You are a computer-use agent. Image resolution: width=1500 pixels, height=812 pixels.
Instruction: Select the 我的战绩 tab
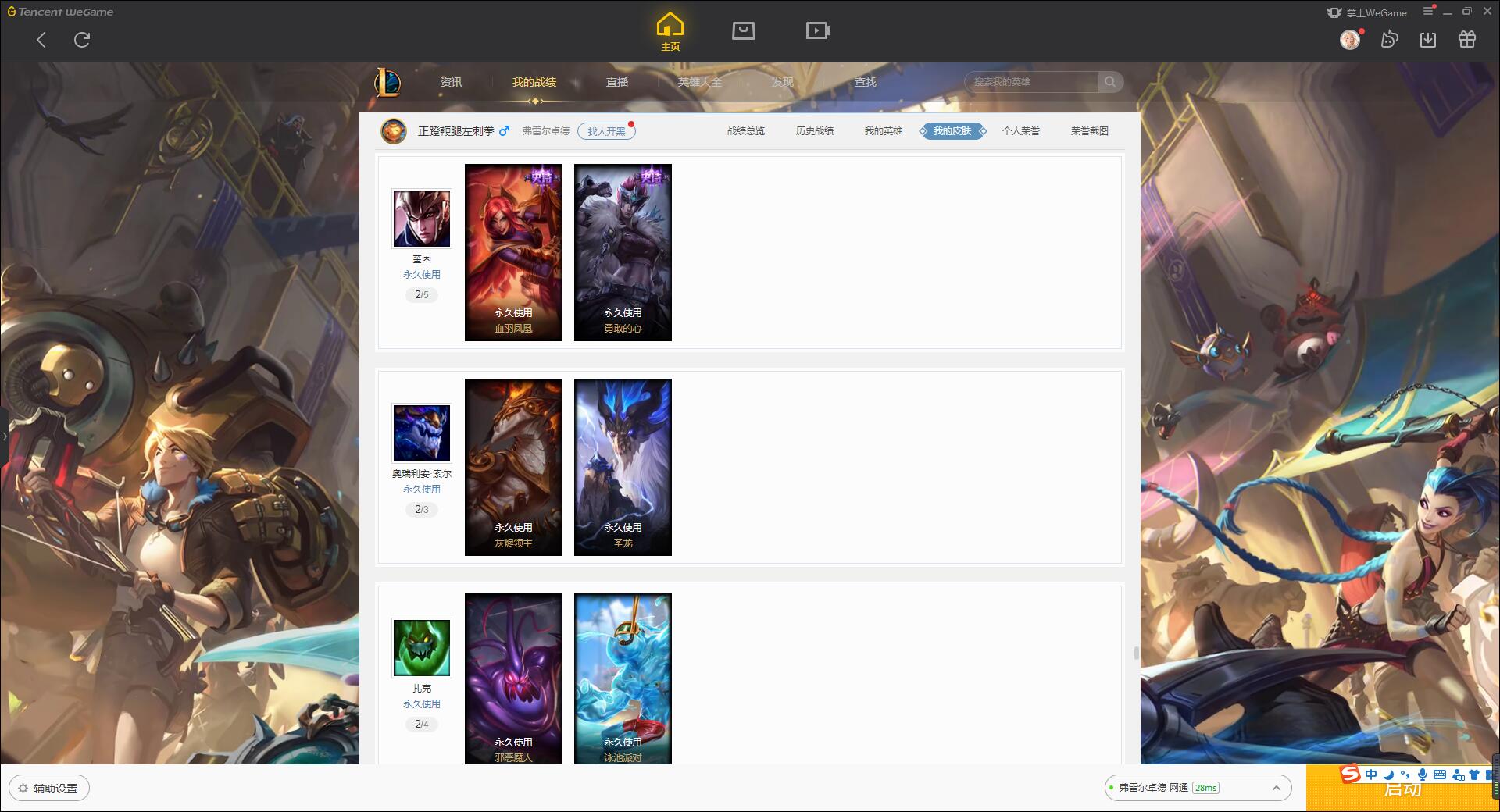(x=534, y=82)
